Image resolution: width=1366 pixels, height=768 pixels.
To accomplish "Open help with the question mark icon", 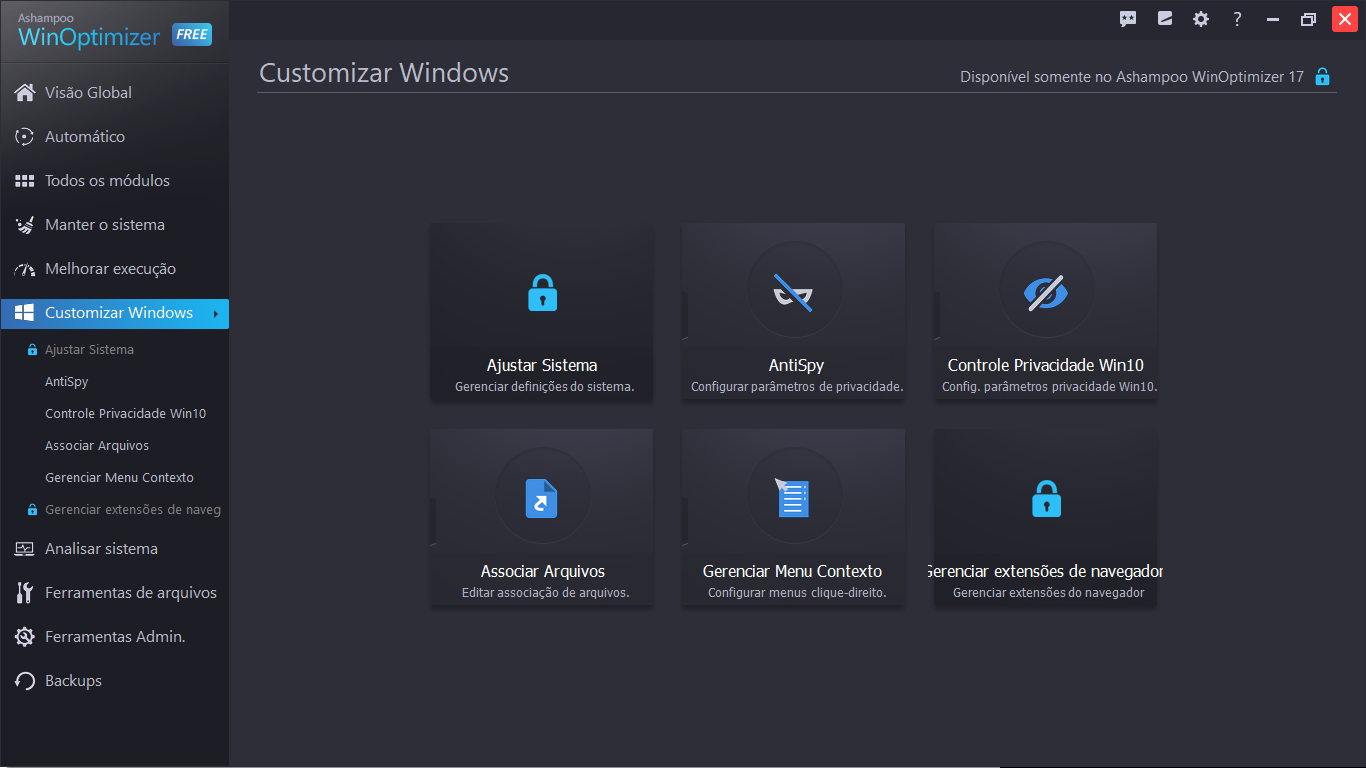I will [x=1237, y=19].
